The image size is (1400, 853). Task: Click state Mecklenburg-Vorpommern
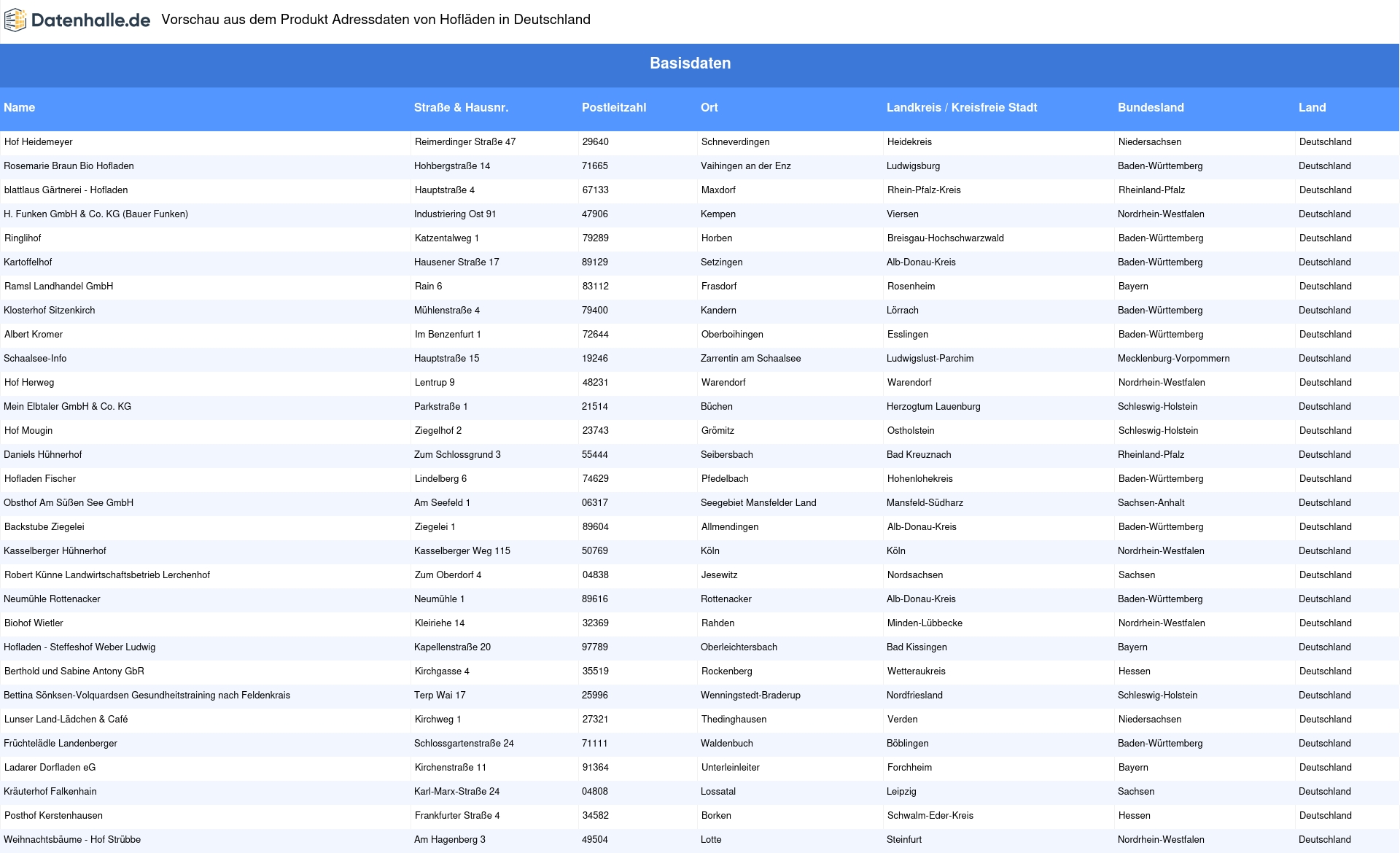pos(1173,359)
